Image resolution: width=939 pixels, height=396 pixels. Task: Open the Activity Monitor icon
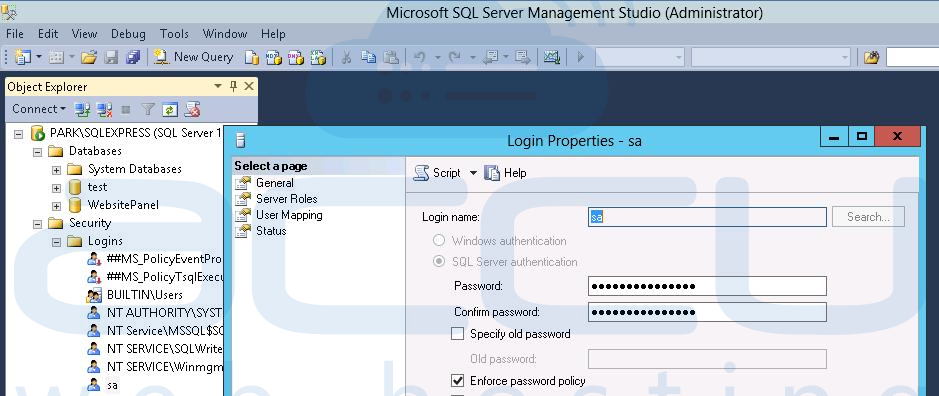coord(552,58)
